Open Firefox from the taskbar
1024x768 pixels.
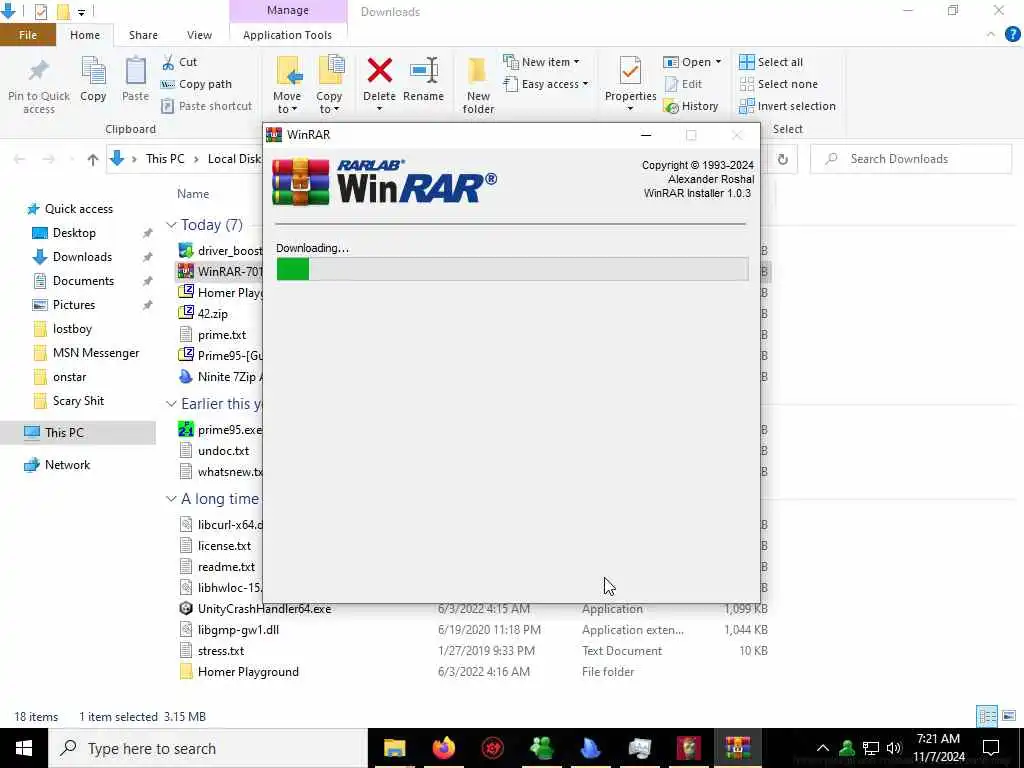[x=443, y=748]
